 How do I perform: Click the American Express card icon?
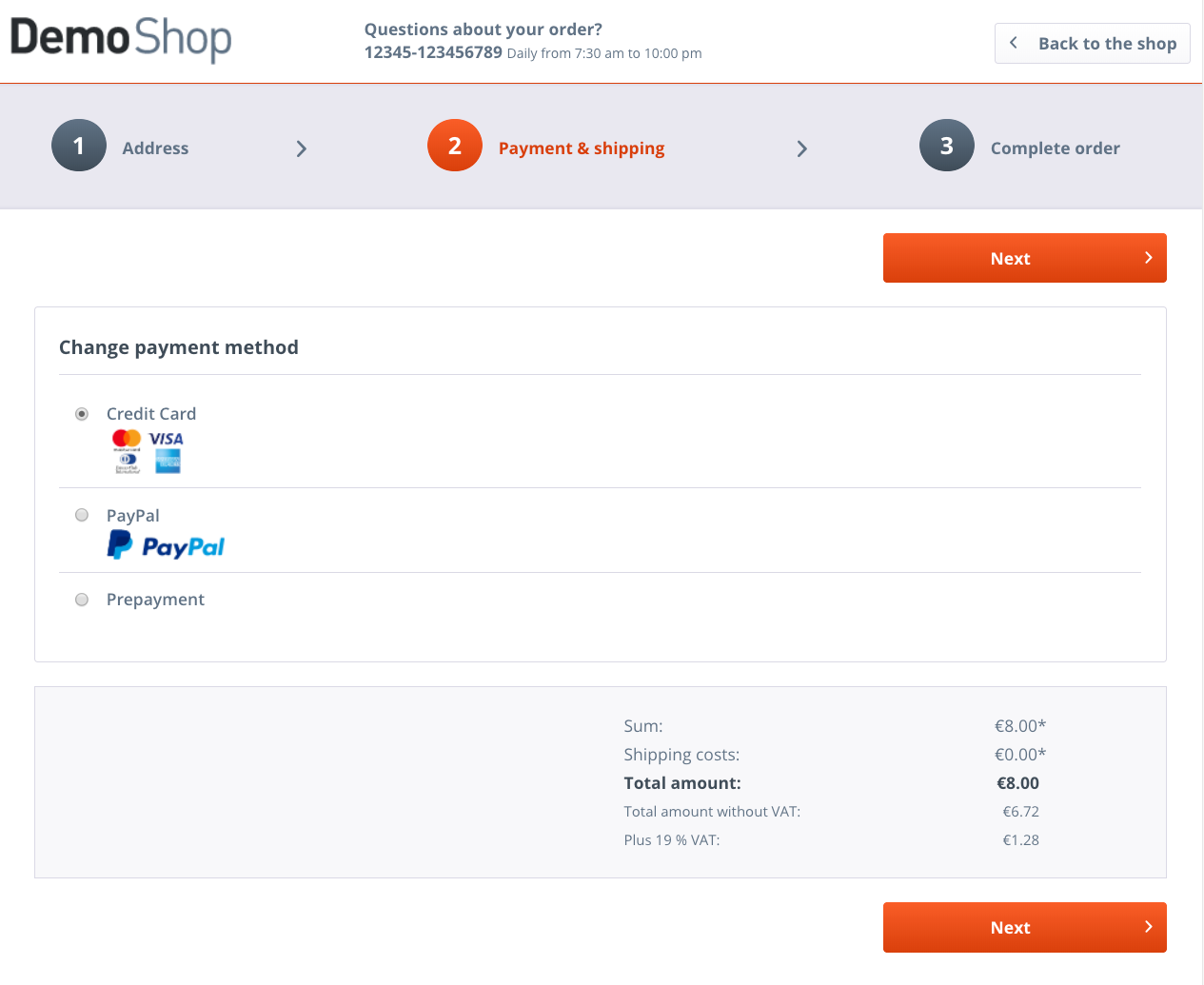point(168,463)
